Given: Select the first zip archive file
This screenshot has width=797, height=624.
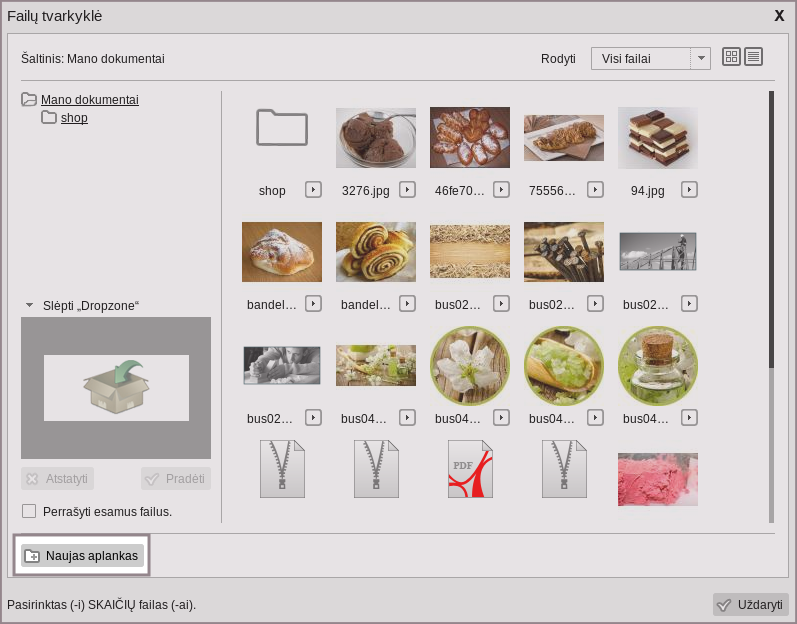Looking at the screenshot, I should 282,469.
